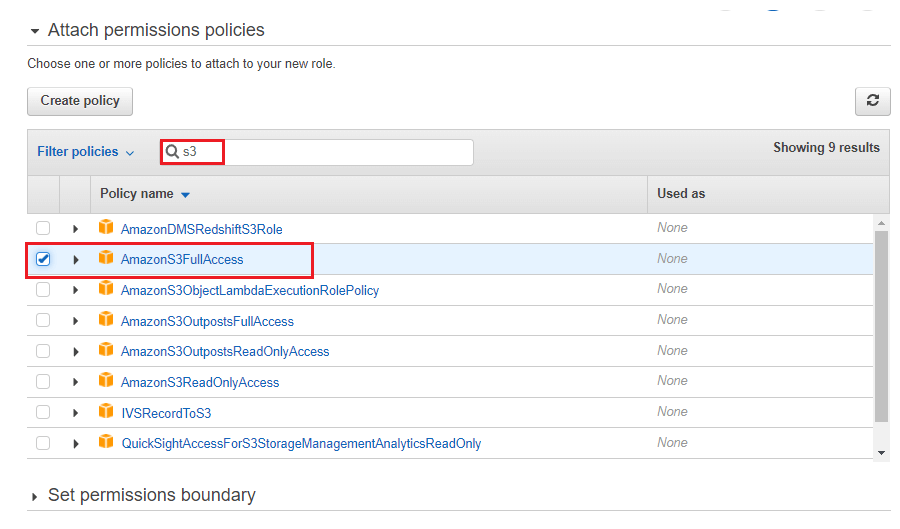Check the AmazonS3ReadOnlyAccess checkbox
Image resolution: width=900 pixels, height=529 pixels.
[x=43, y=382]
